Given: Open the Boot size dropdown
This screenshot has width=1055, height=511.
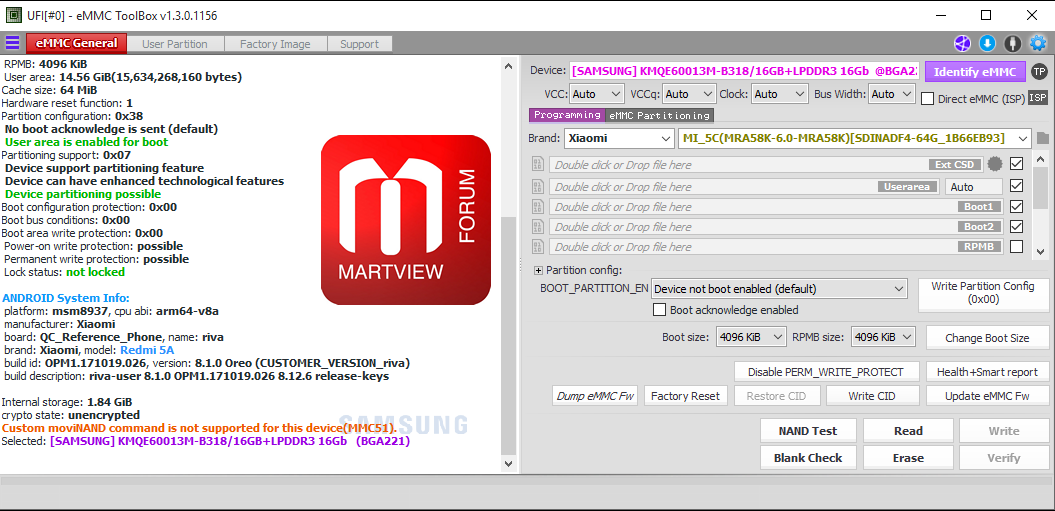Looking at the screenshot, I should point(751,337).
